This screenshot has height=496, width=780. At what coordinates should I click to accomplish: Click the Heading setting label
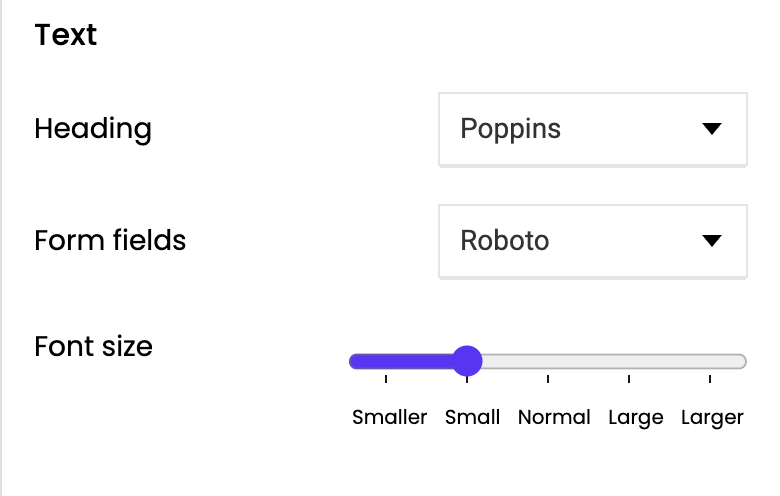coord(93,129)
